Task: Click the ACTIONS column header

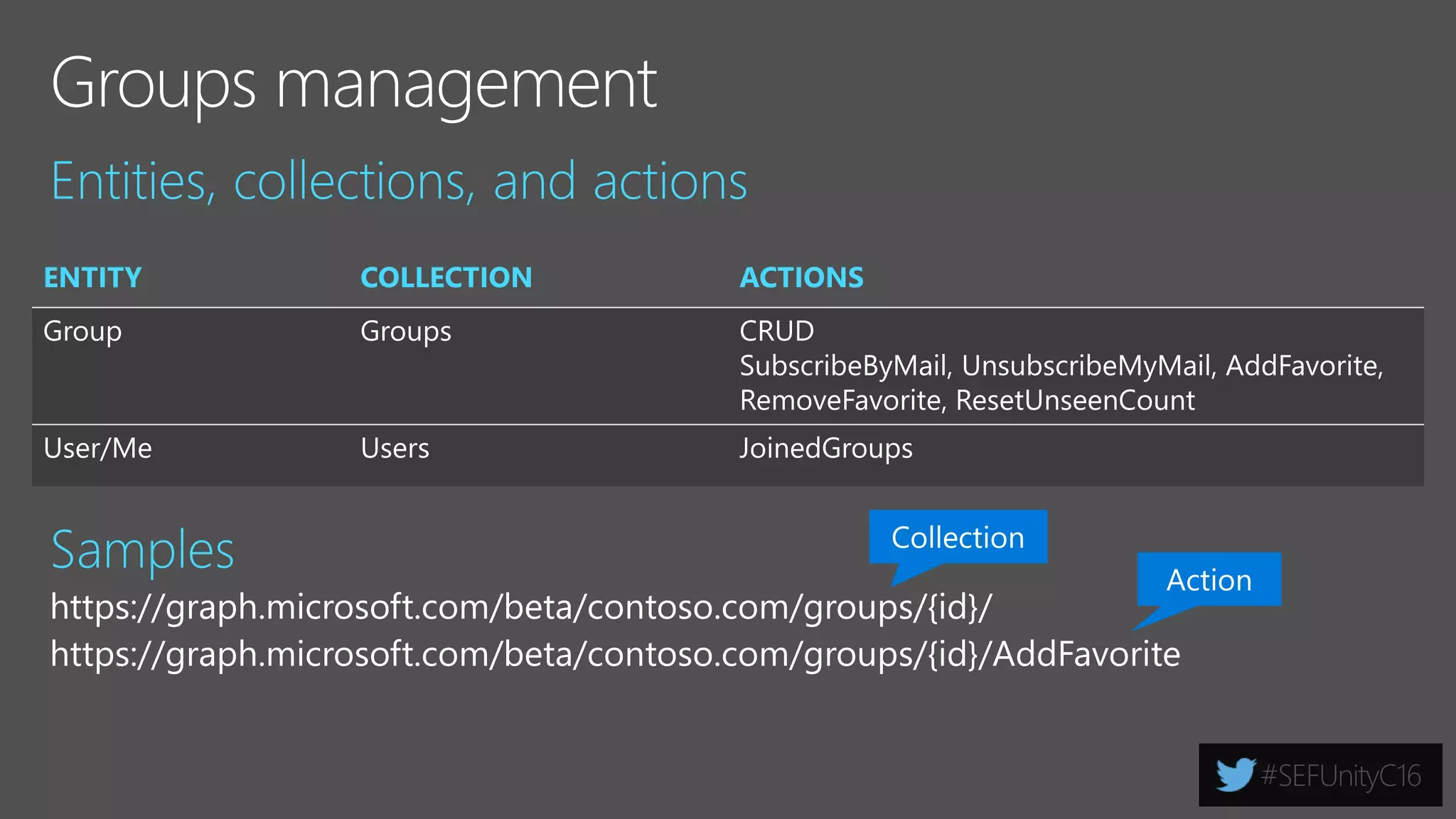Action: point(802,277)
